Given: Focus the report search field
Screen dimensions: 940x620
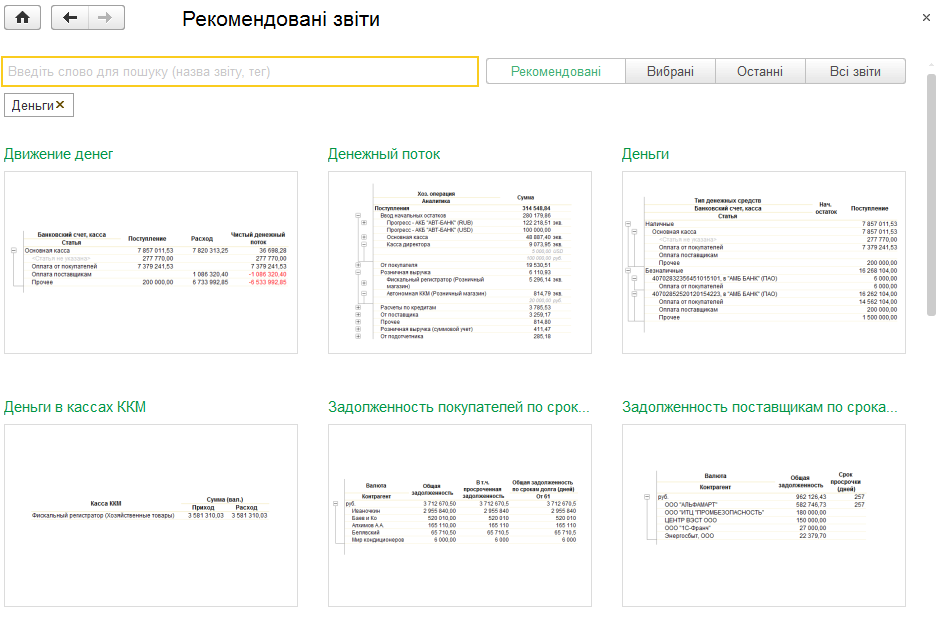Looking at the screenshot, I should pos(240,72).
